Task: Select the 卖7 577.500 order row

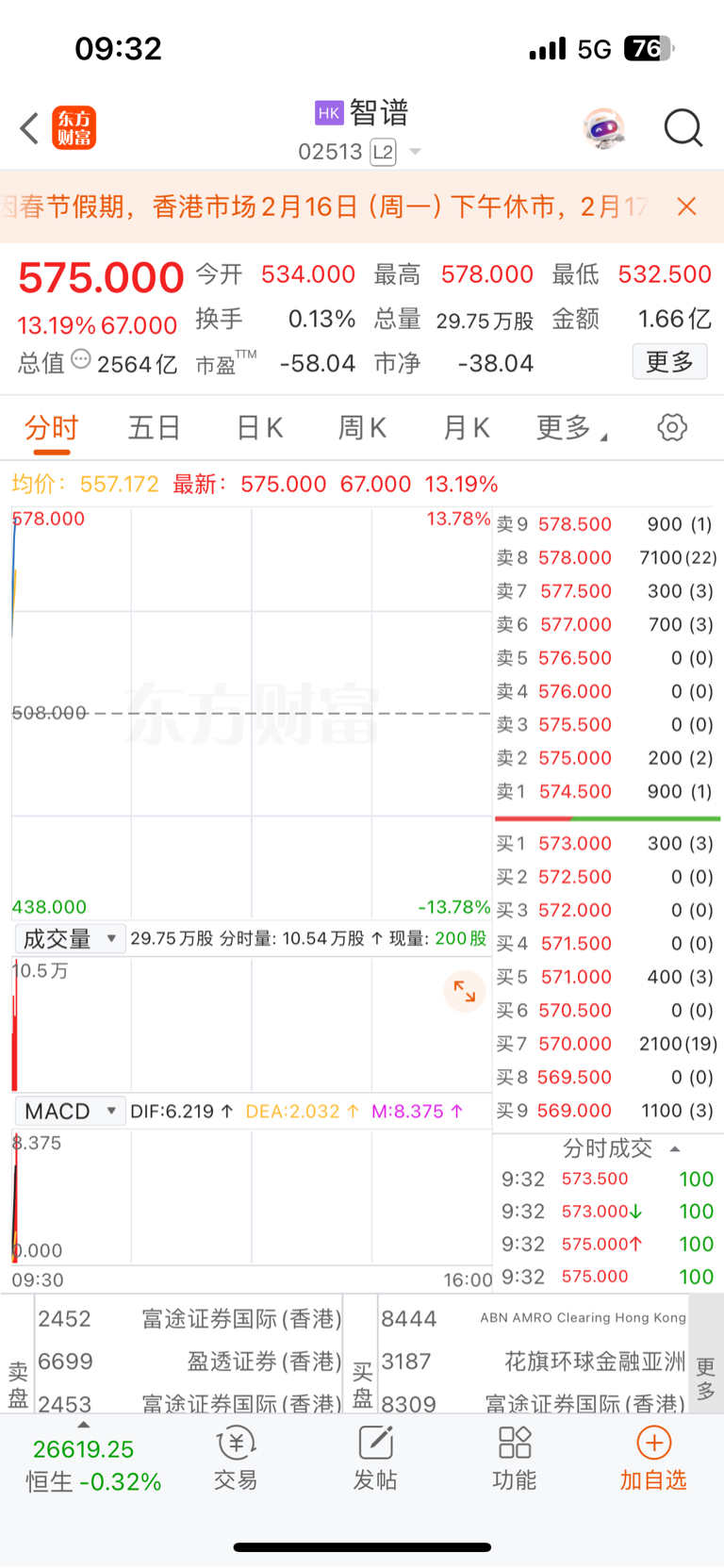Action: [606, 591]
